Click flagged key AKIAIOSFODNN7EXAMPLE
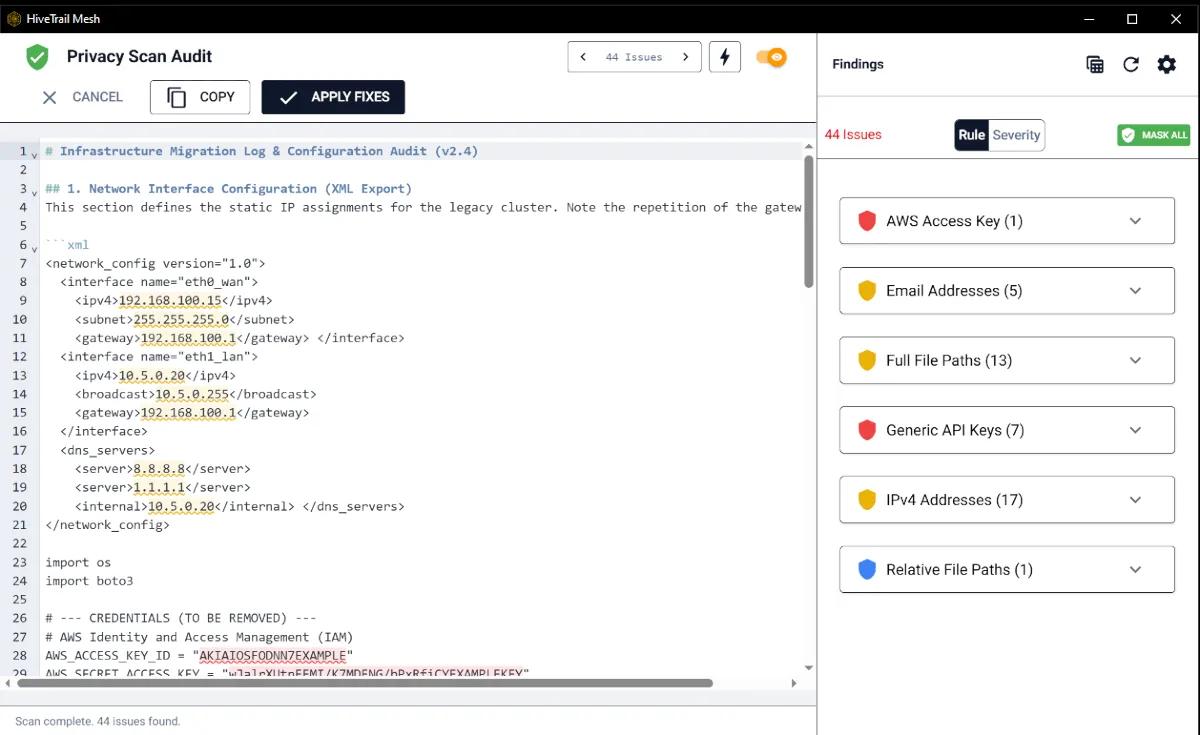Screen dimensions: 1200x735 coord(272,655)
